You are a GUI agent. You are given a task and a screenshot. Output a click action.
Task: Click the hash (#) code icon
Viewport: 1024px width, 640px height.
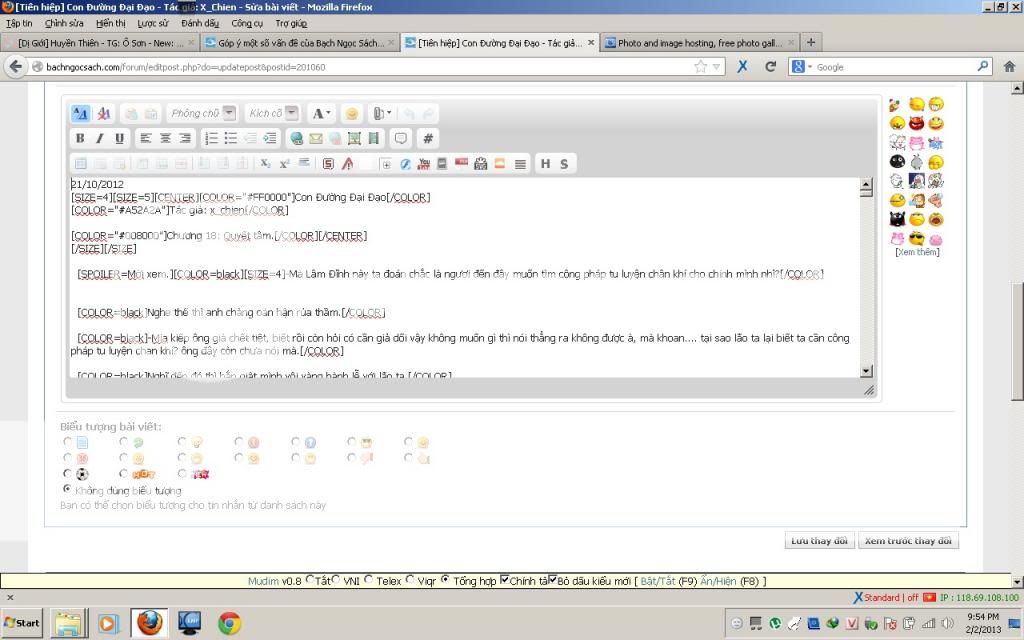point(428,138)
